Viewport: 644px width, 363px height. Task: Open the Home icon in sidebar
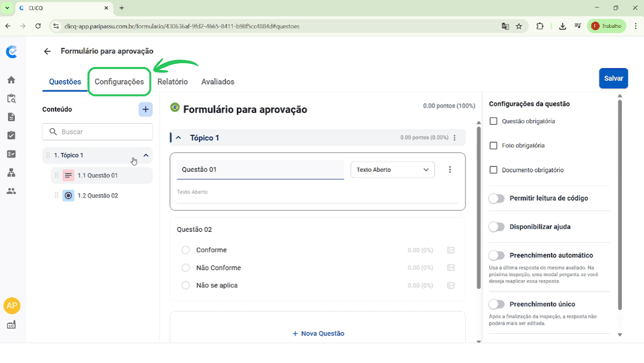(x=12, y=80)
